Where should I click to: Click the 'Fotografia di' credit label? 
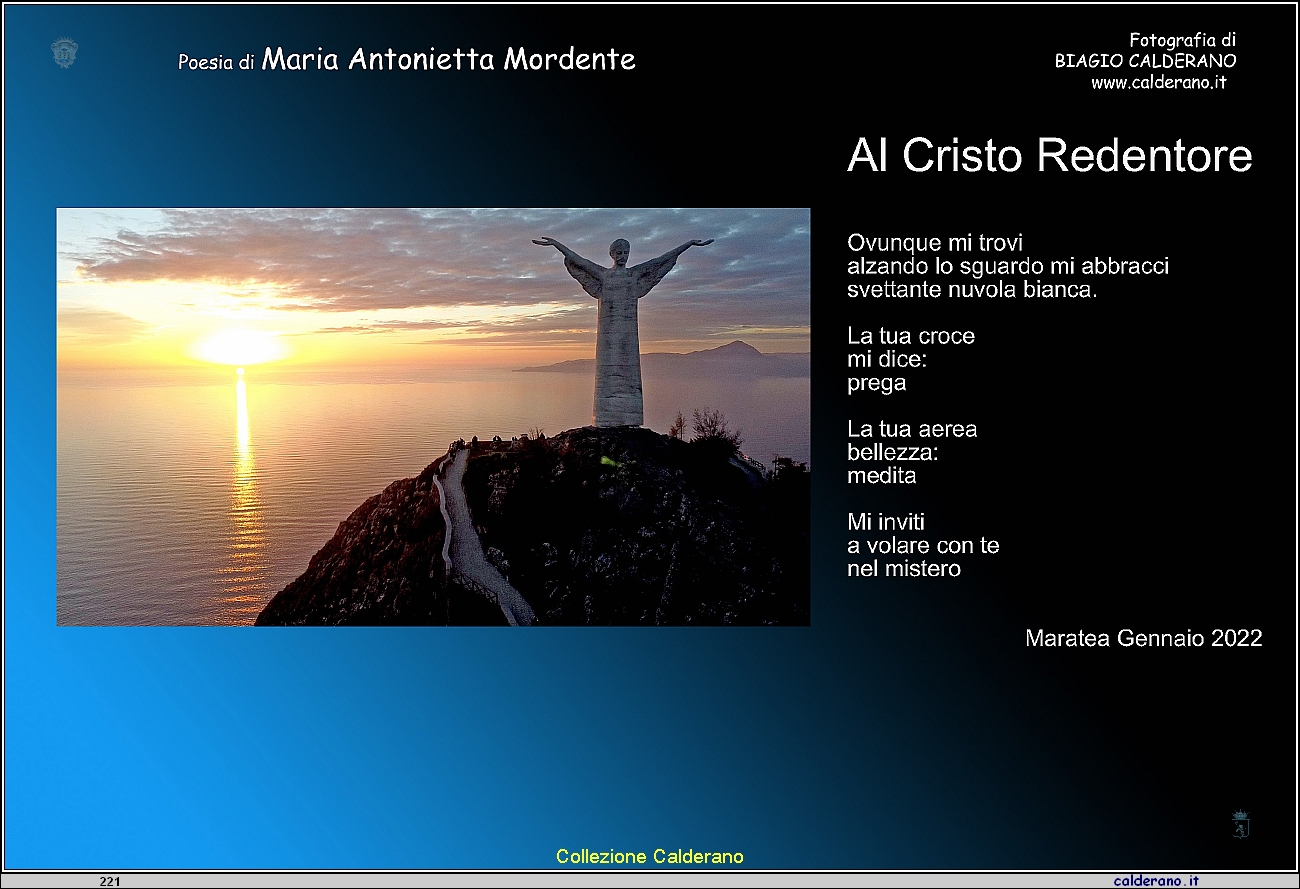pos(1182,40)
